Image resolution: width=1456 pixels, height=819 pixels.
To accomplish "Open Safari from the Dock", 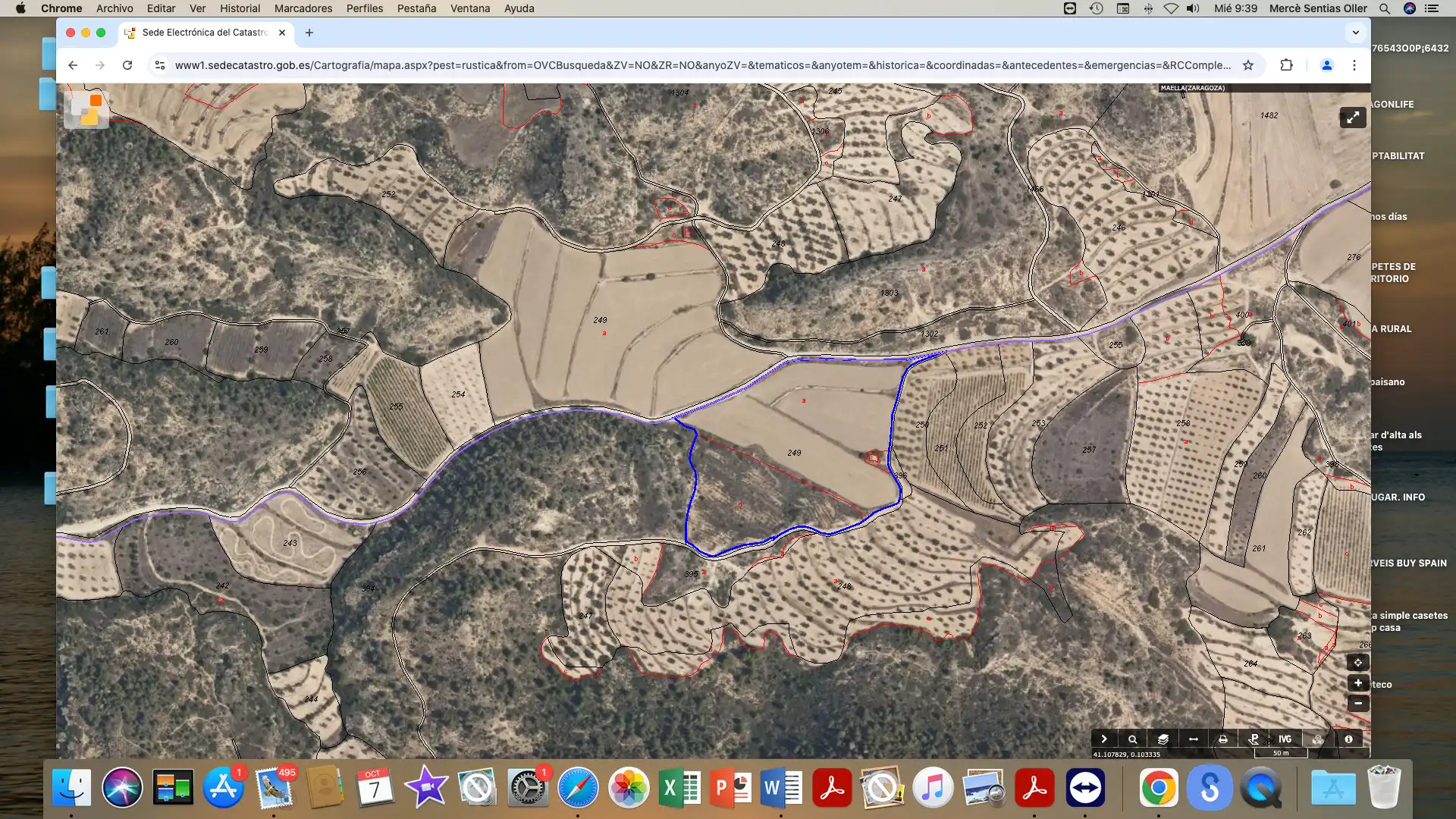I will [578, 787].
